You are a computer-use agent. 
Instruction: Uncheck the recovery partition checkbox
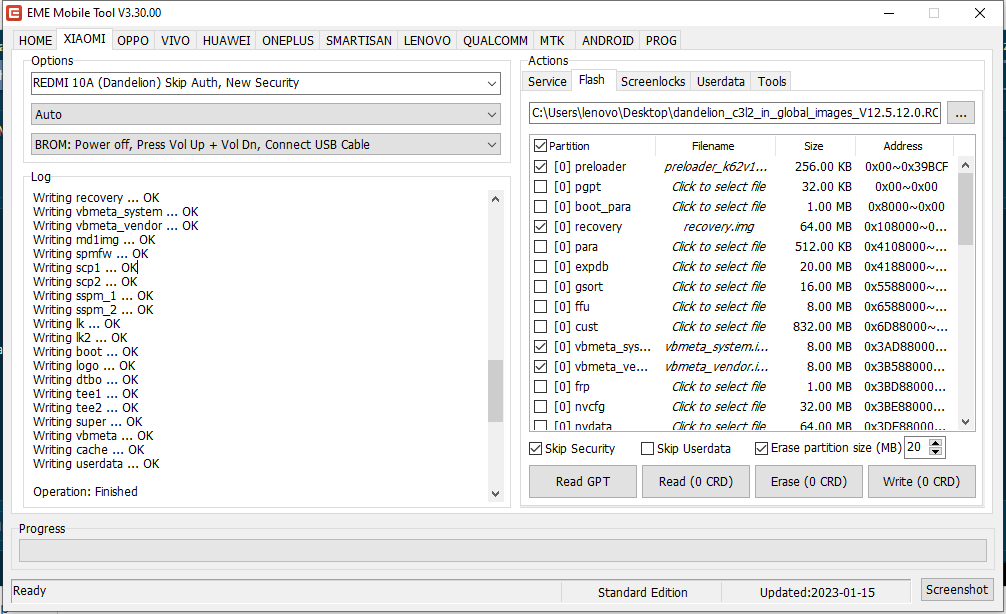[540, 226]
